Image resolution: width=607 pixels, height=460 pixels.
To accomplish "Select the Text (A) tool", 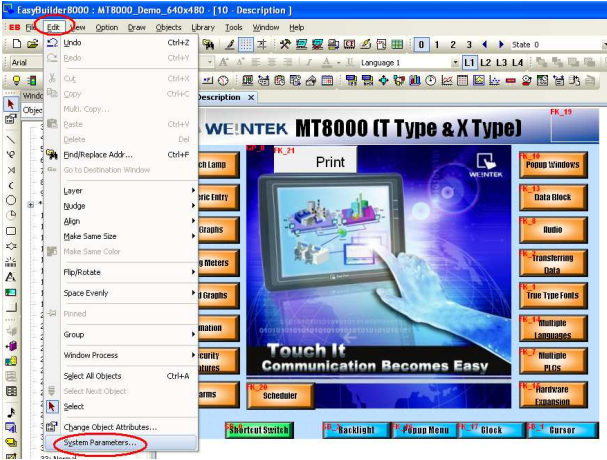I will pos(11,277).
